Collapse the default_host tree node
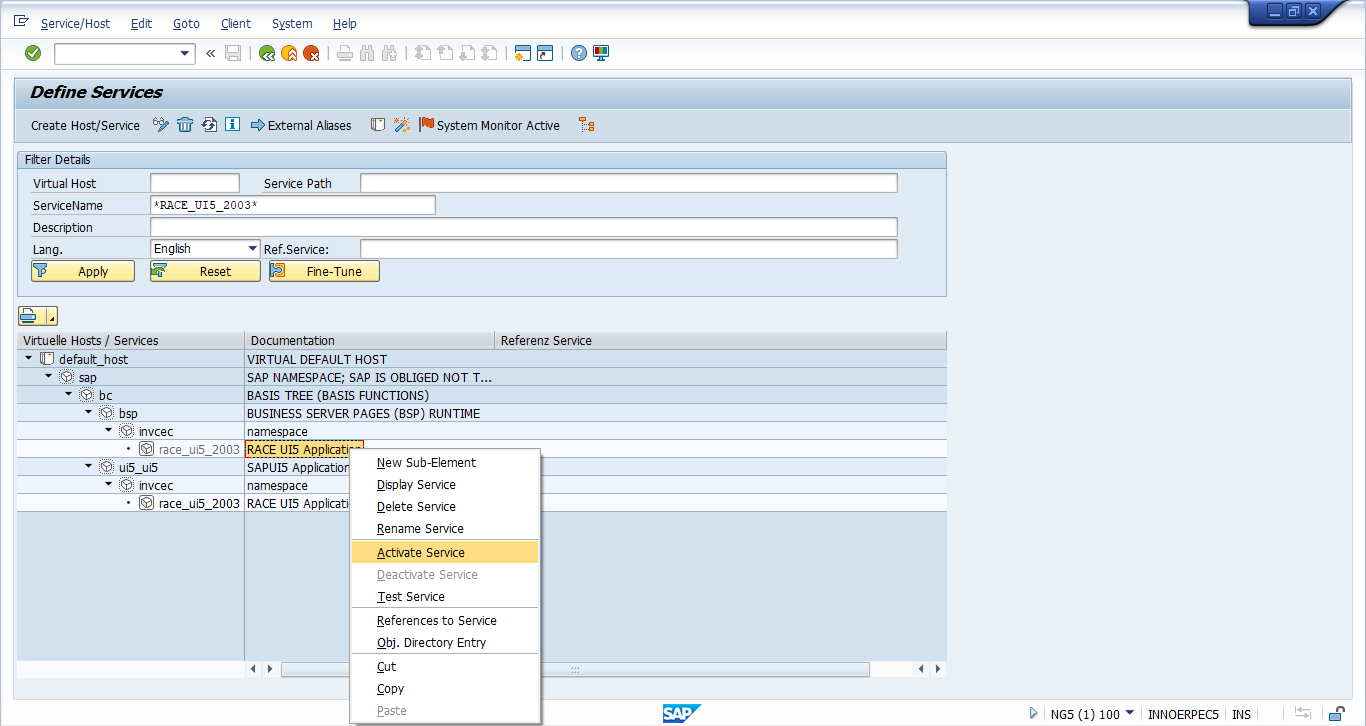The width and height of the screenshot is (1366, 726). click(29, 358)
